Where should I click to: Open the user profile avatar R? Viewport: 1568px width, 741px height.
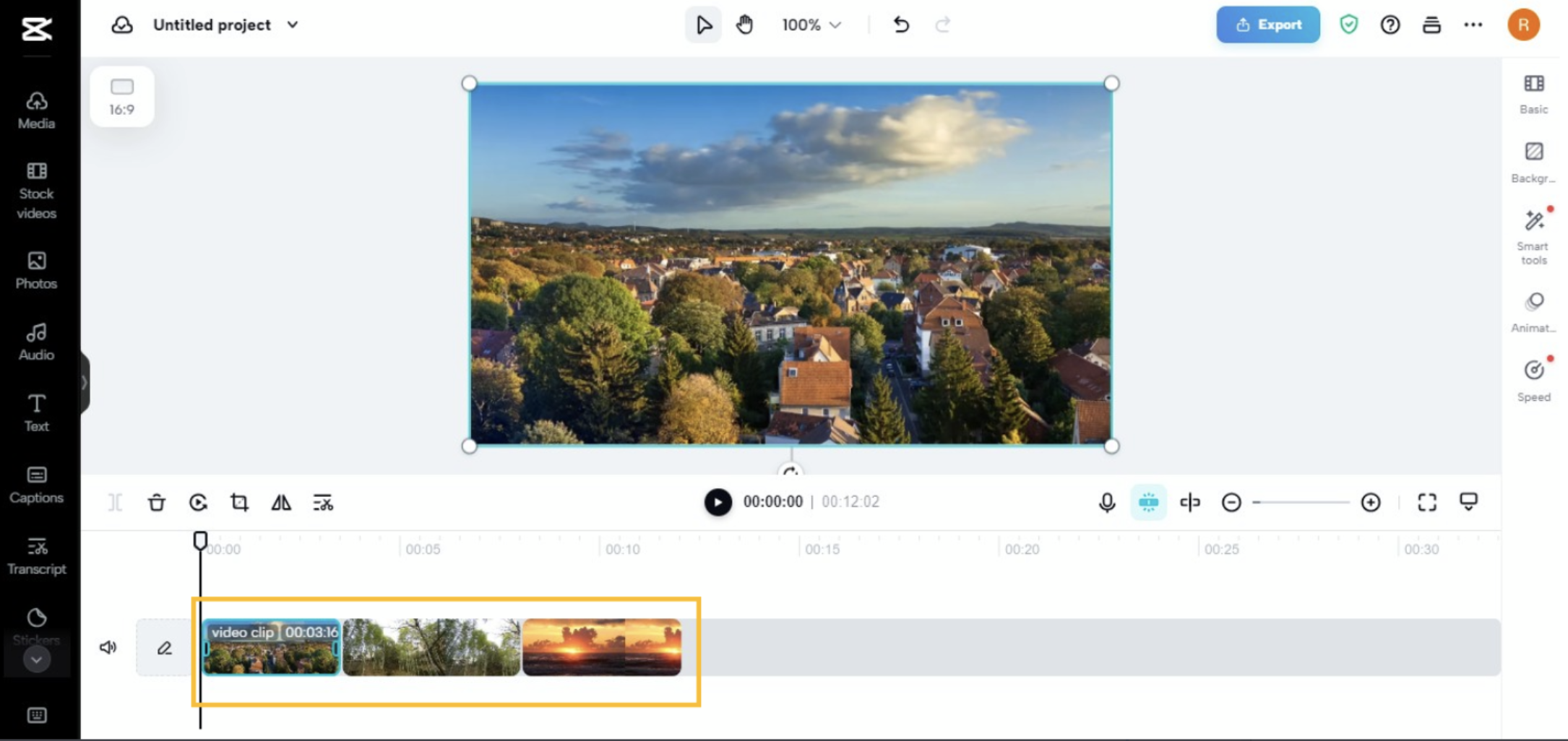click(x=1523, y=25)
